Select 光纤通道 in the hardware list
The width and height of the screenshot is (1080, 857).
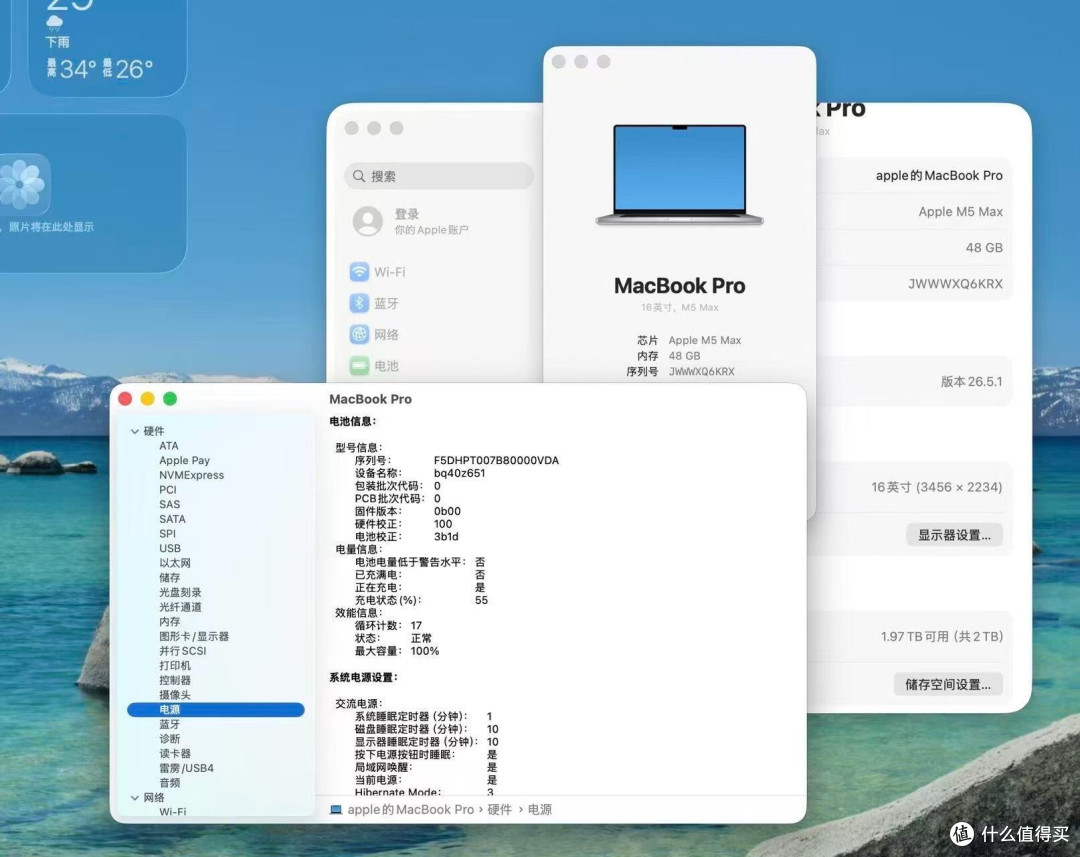coord(180,607)
